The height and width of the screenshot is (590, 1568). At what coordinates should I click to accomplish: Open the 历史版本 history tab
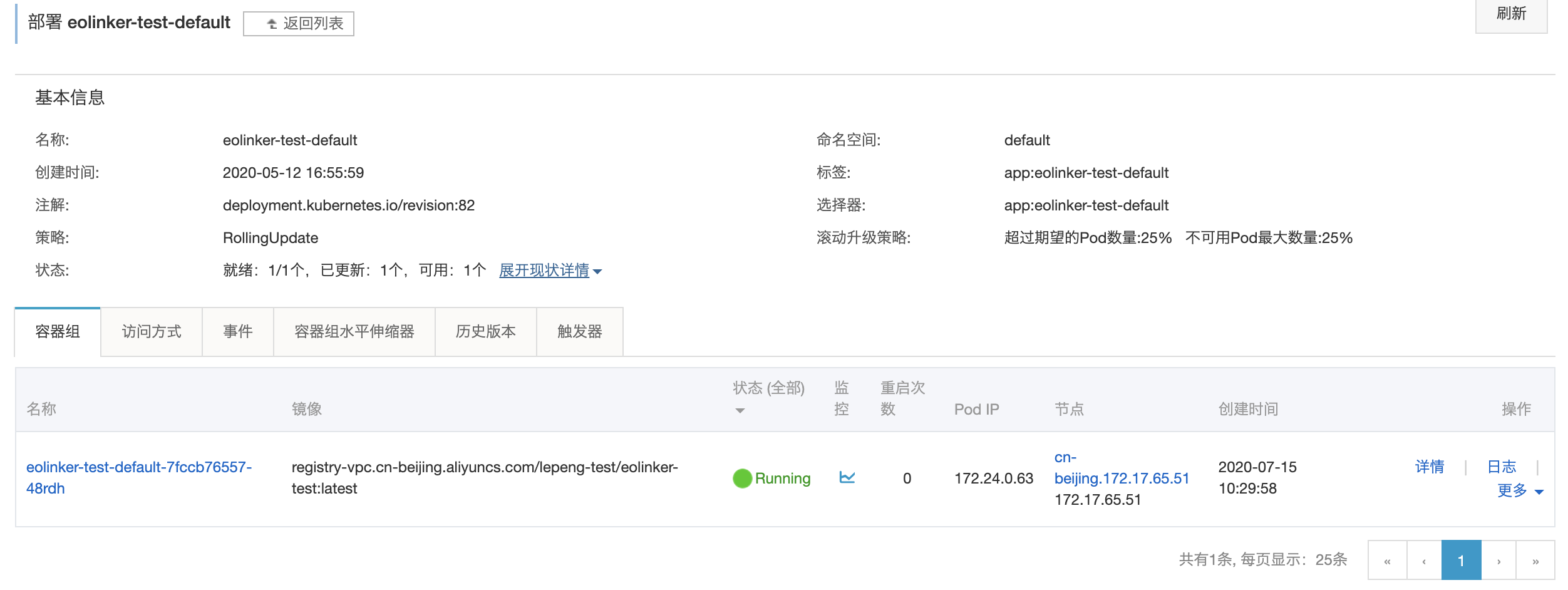pos(486,332)
